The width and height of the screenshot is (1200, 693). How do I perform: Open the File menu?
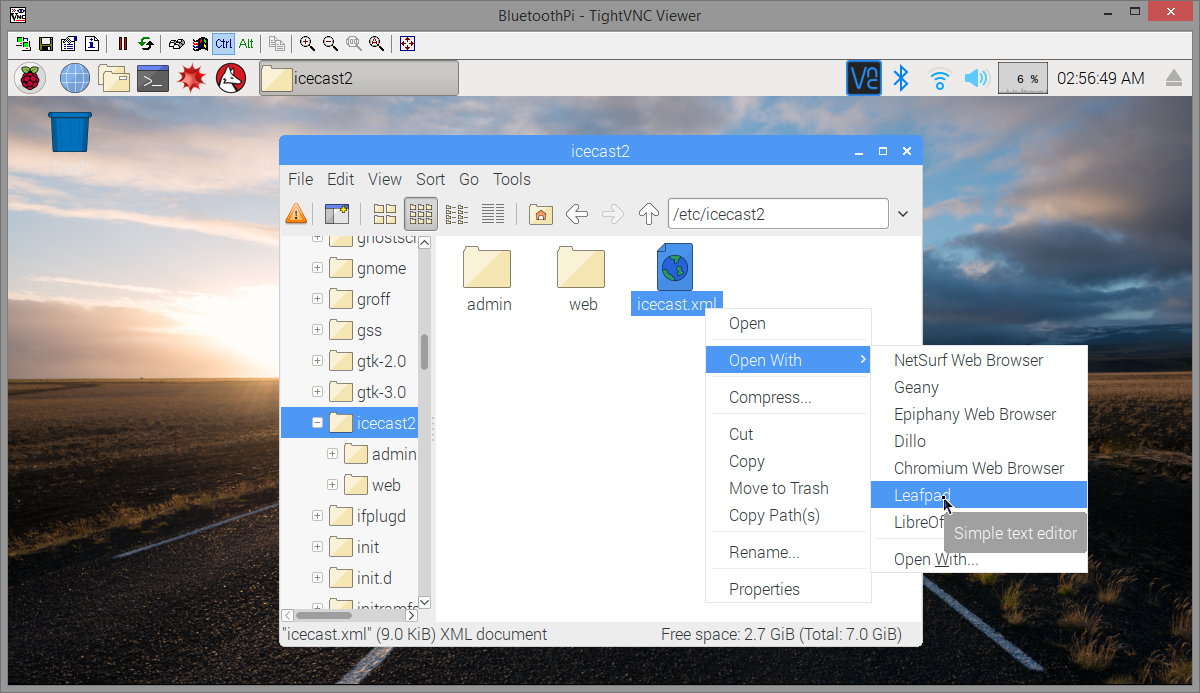click(x=301, y=179)
